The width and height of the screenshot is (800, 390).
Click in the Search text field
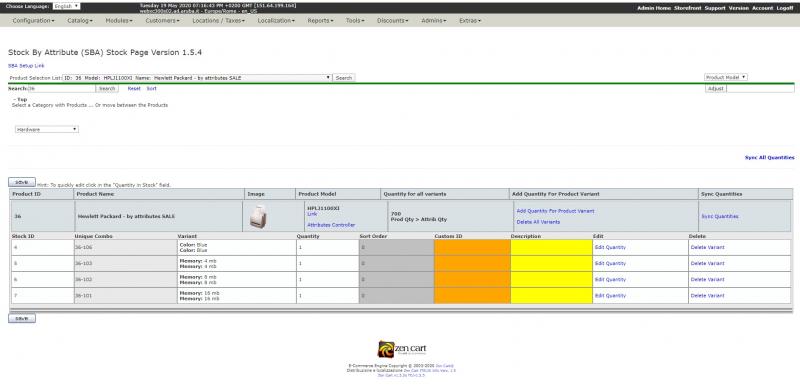pos(61,88)
